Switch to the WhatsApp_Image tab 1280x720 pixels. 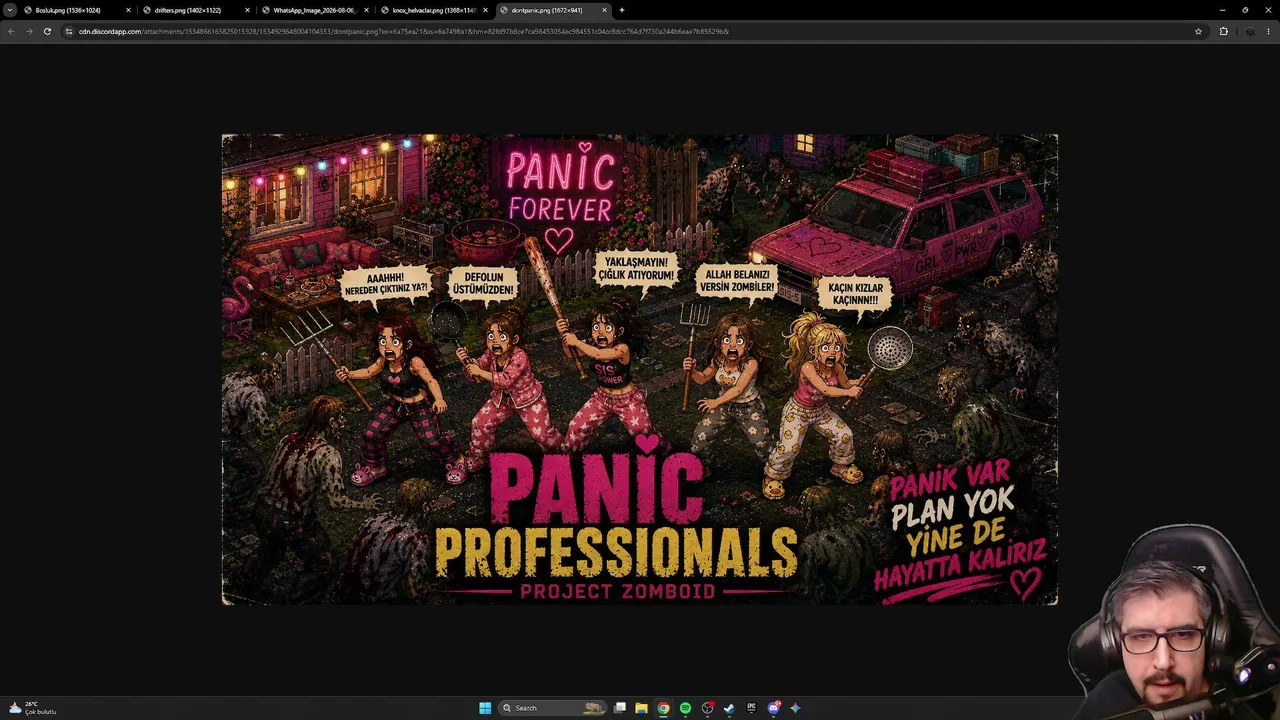(x=313, y=10)
